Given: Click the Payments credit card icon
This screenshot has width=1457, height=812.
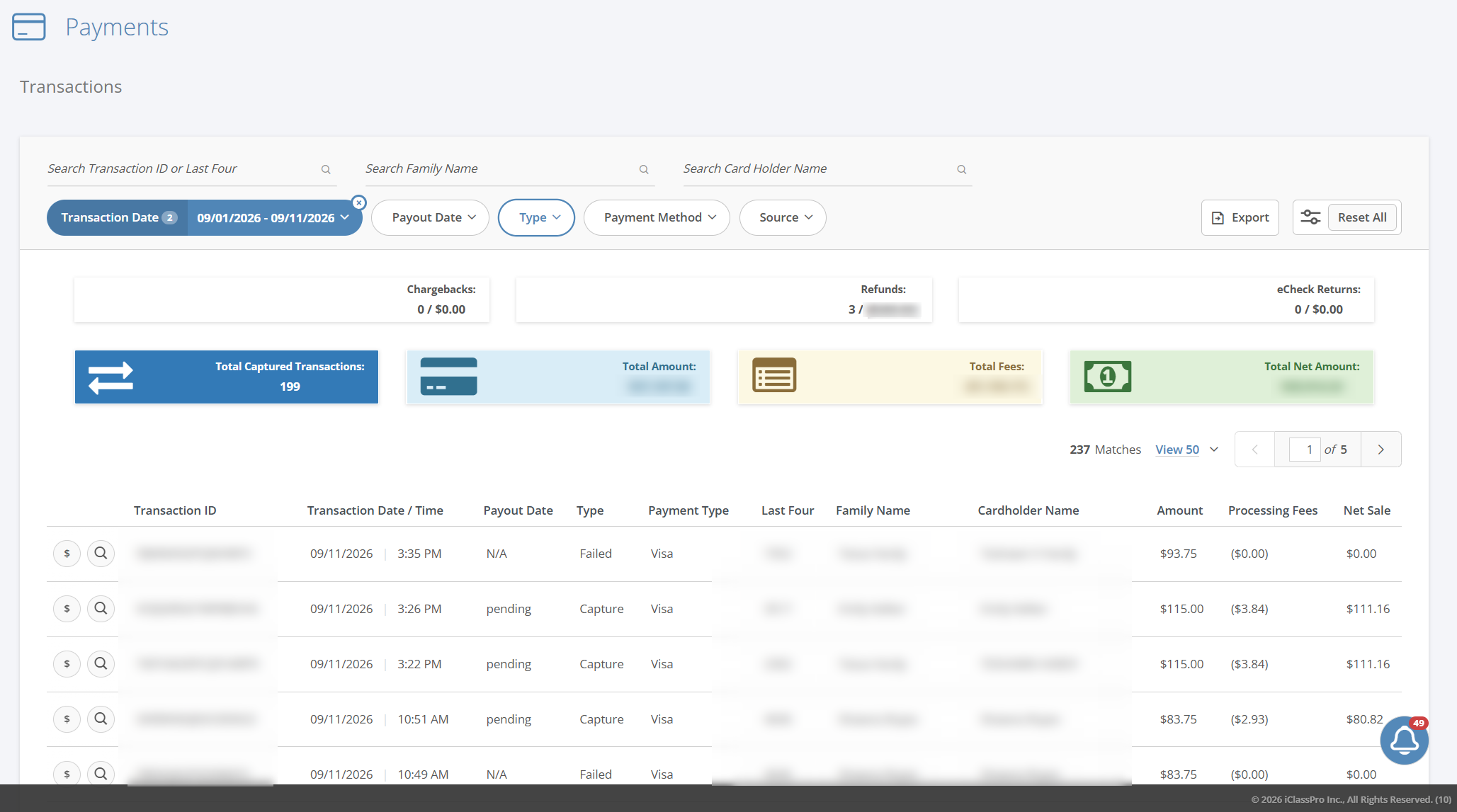Looking at the screenshot, I should pos(29,27).
